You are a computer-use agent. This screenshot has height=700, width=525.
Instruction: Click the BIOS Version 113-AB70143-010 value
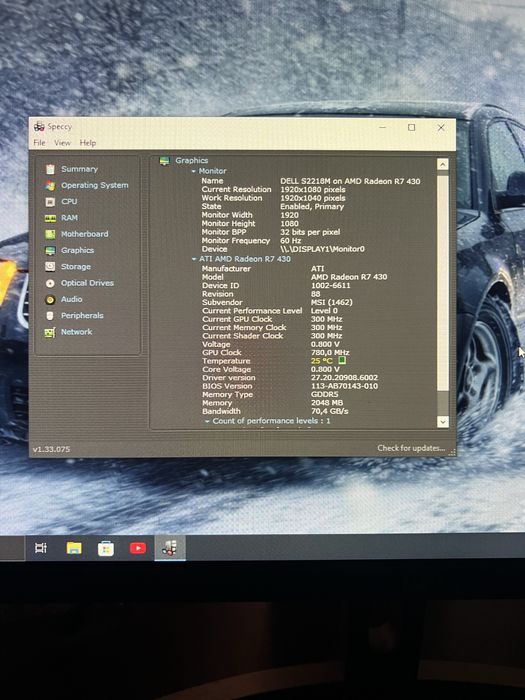(344, 386)
